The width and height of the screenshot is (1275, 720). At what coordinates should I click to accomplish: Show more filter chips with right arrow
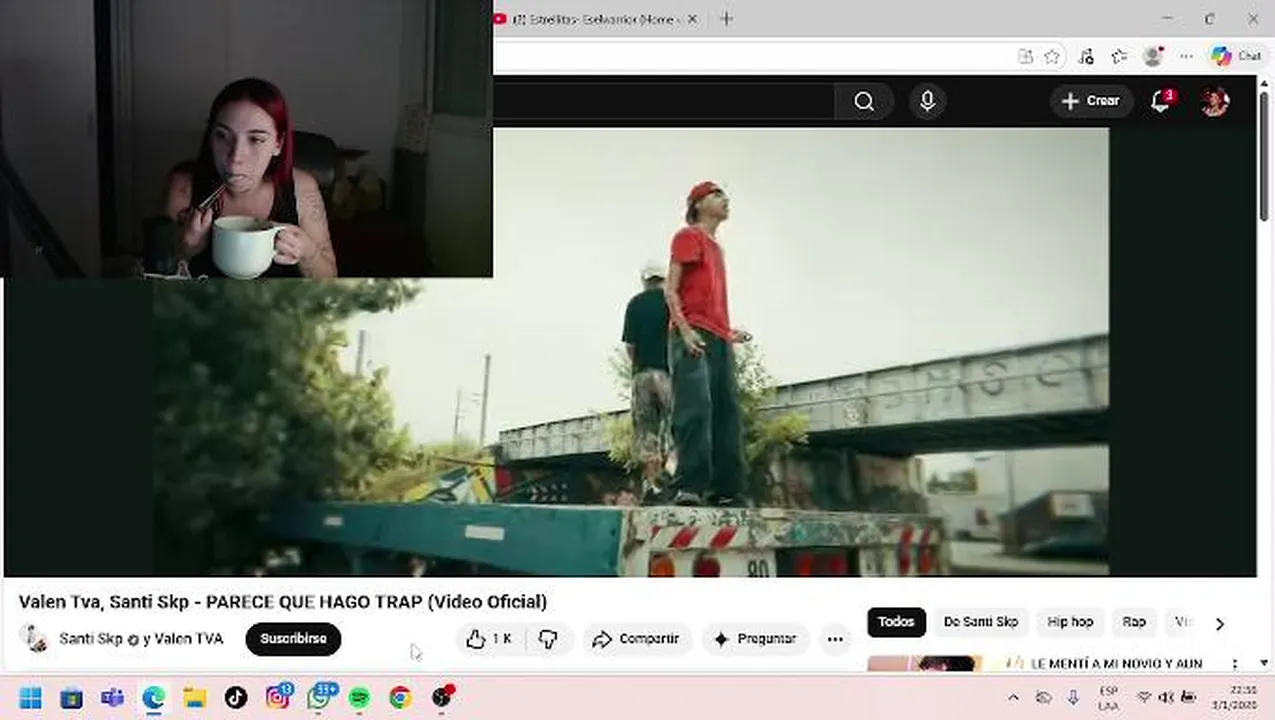pos(1219,623)
